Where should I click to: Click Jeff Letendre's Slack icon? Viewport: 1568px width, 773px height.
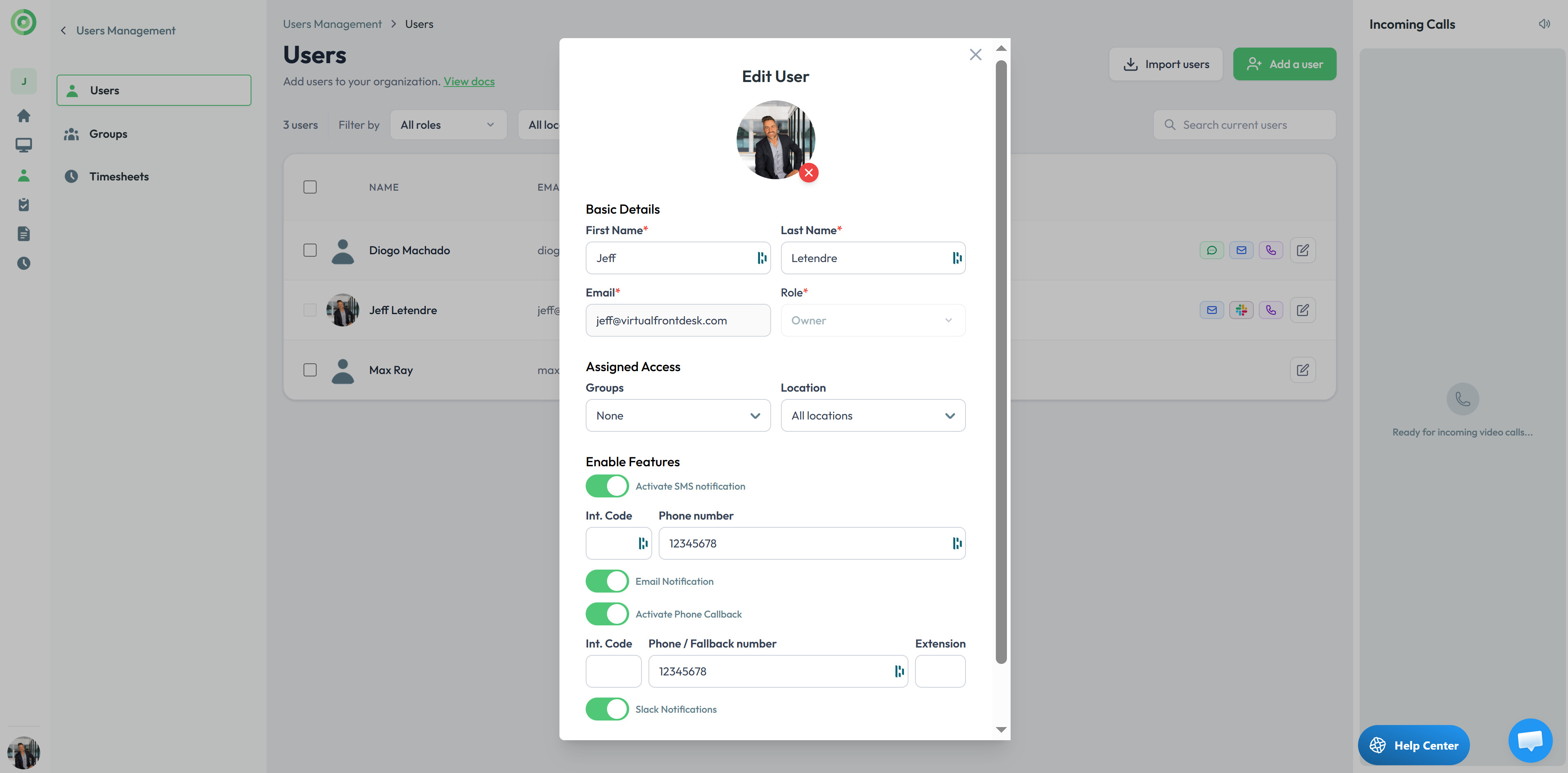[x=1241, y=310]
